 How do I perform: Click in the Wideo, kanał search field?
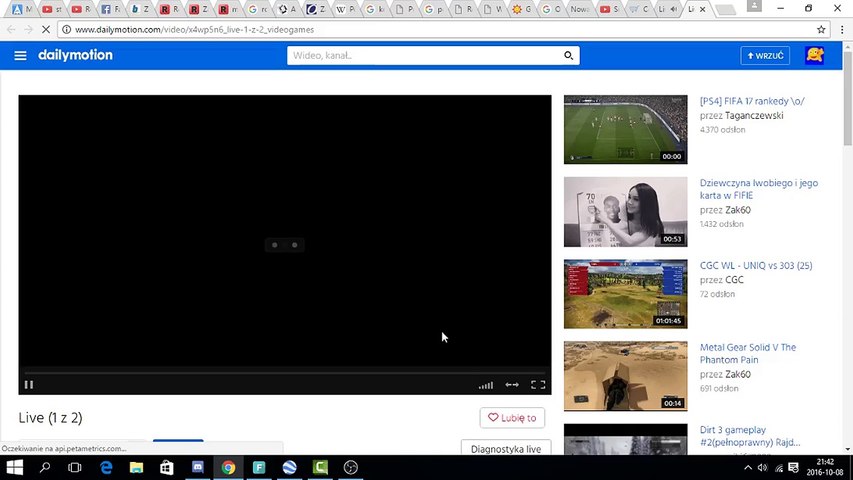[424, 56]
